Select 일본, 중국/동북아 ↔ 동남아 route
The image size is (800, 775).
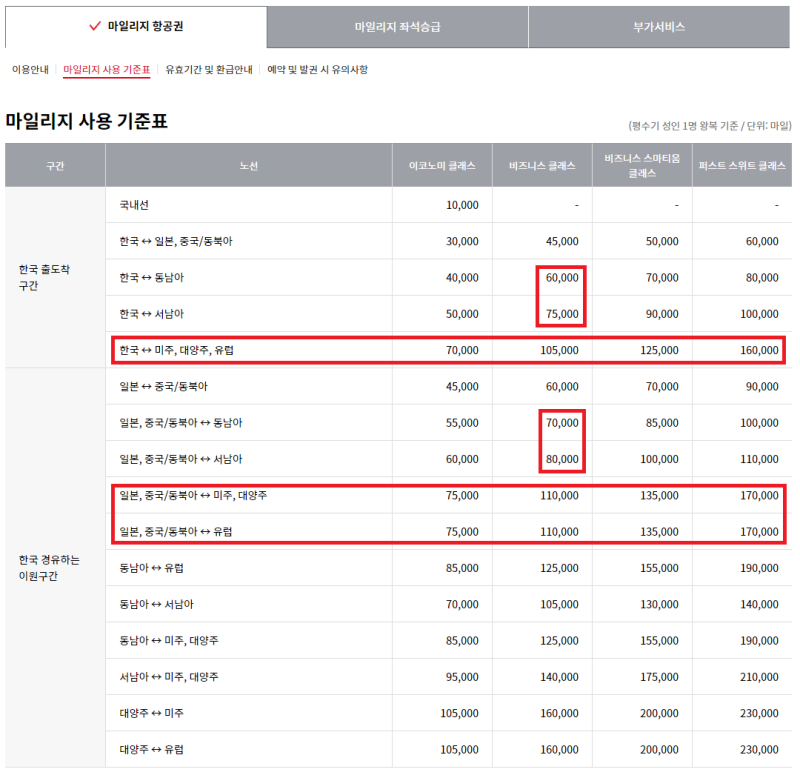181,422
